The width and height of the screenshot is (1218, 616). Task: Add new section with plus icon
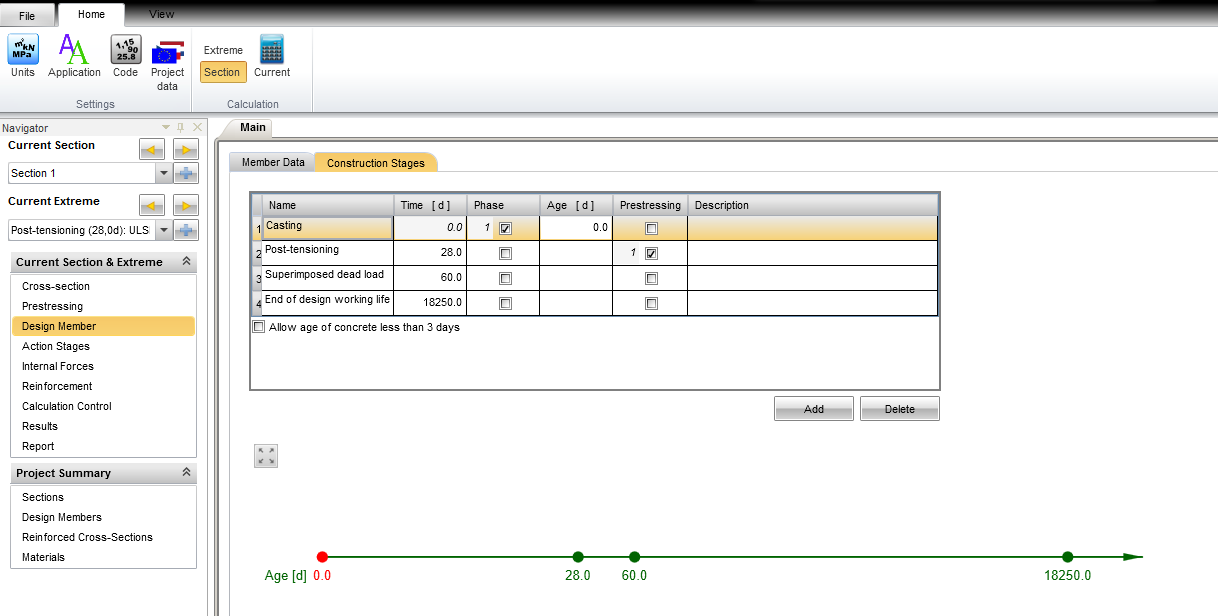pos(186,173)
